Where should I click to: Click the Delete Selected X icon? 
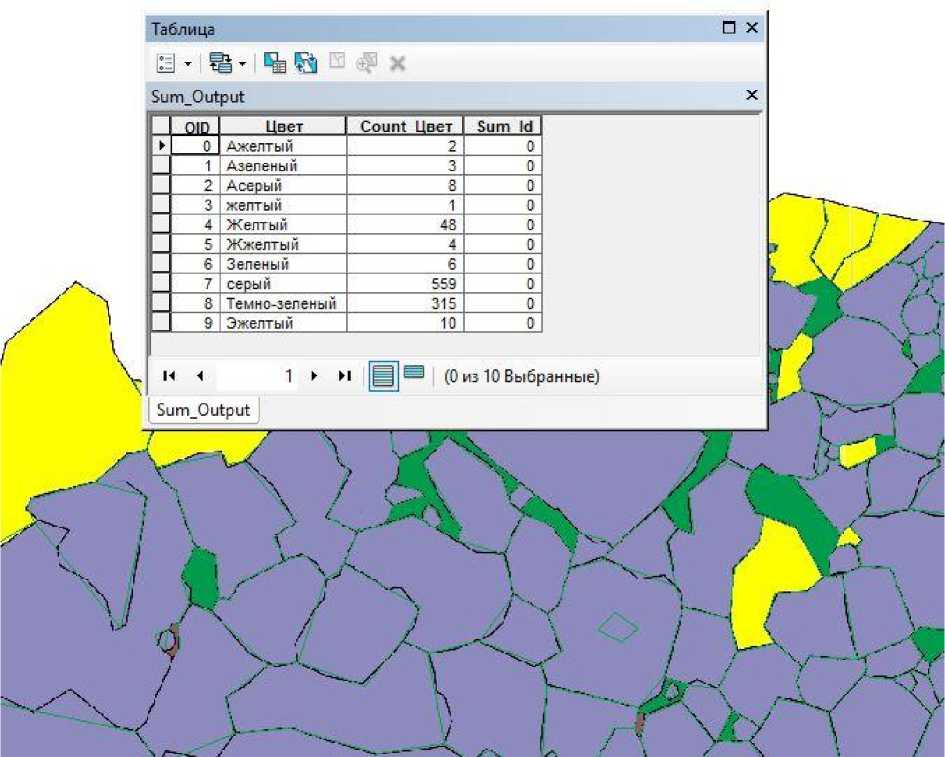(397, 64)
